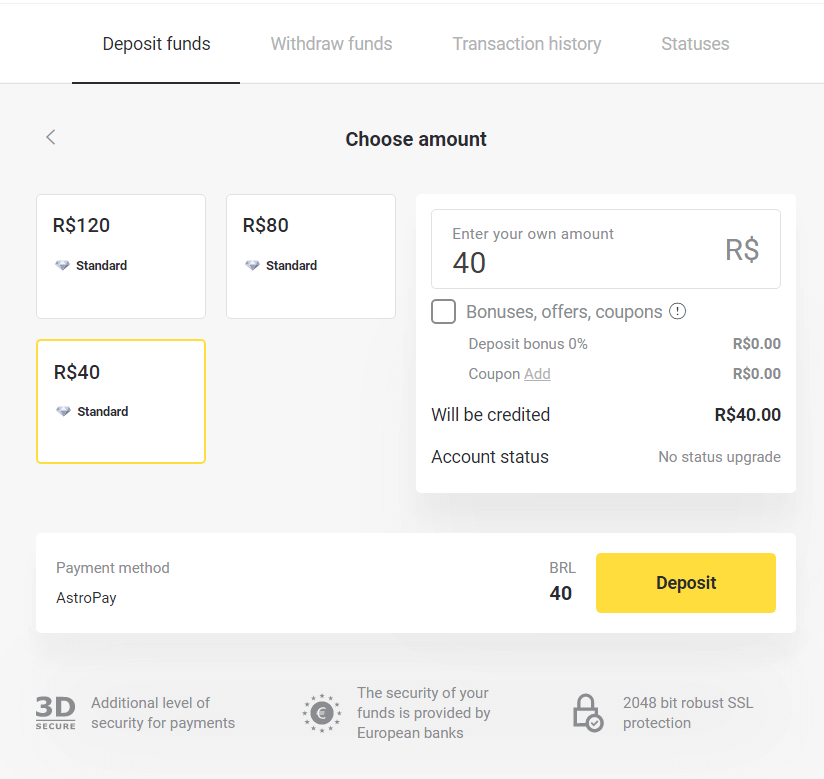
Task: Enable the Bonuses, offers, coupons checkbox
Action: [443, 311]
